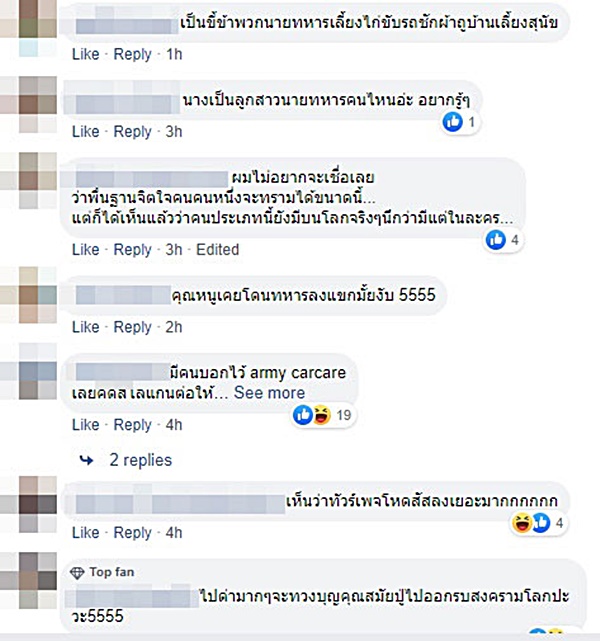Viewport: 600px width, 641px height.
Task: Reply to the army carcare comment
Action: point(132,425)
